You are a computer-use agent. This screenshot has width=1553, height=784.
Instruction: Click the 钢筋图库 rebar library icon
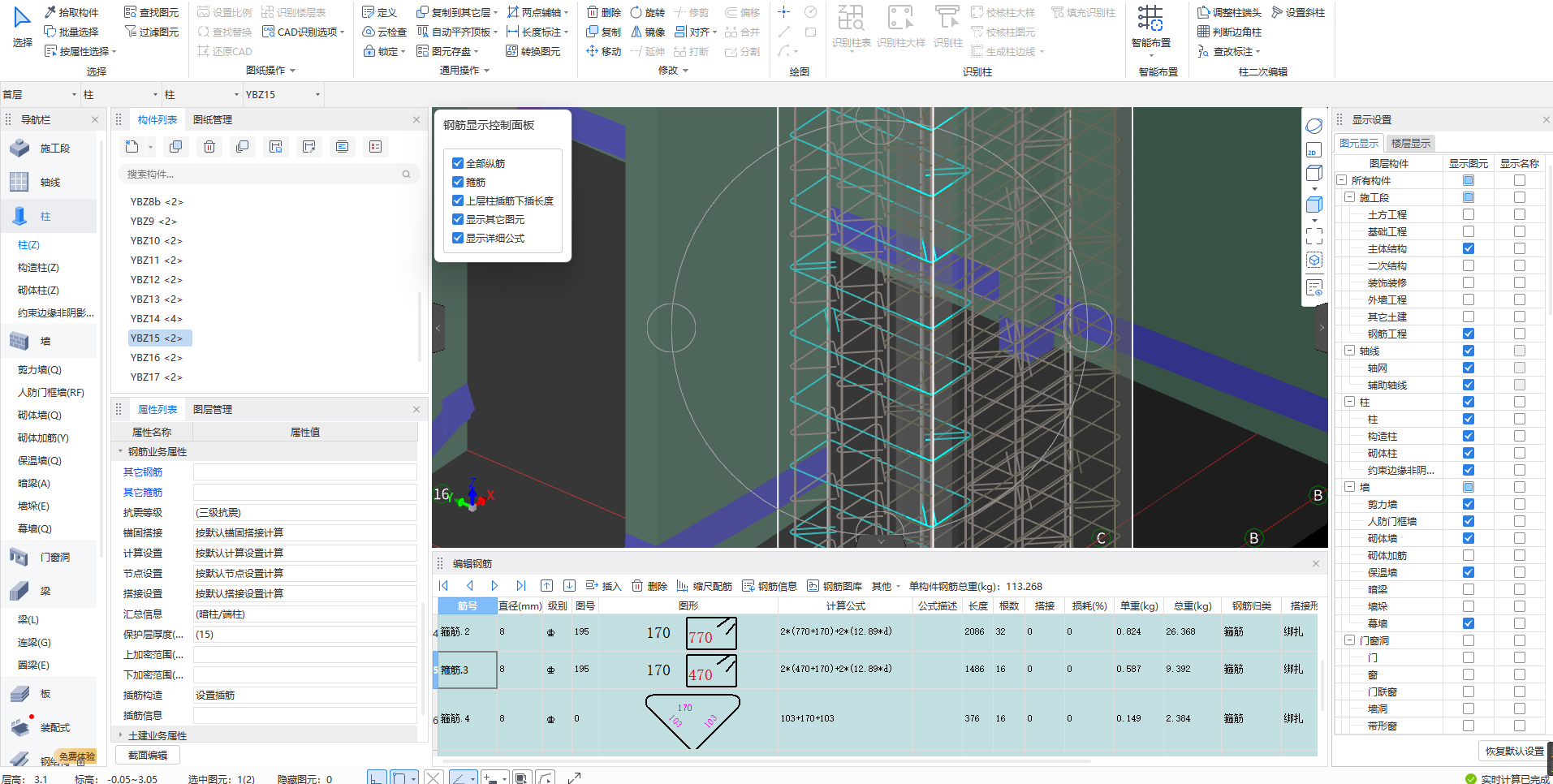pyautogui.click(x=835, y=586)
